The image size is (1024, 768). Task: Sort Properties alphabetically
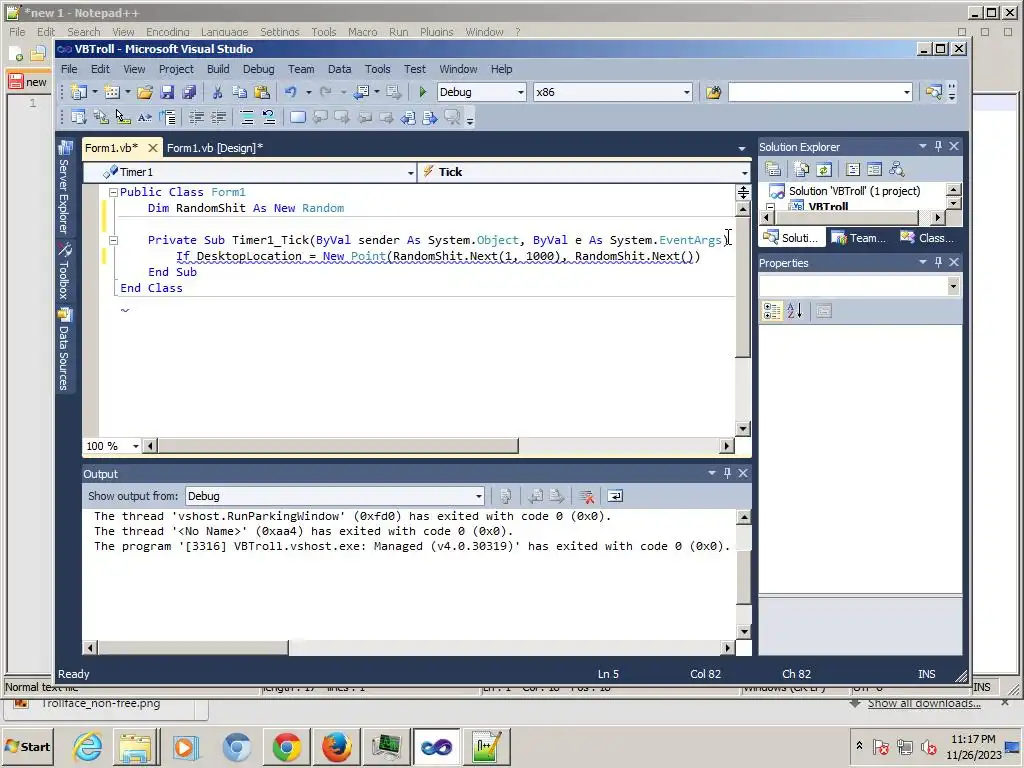click(795, 312)
